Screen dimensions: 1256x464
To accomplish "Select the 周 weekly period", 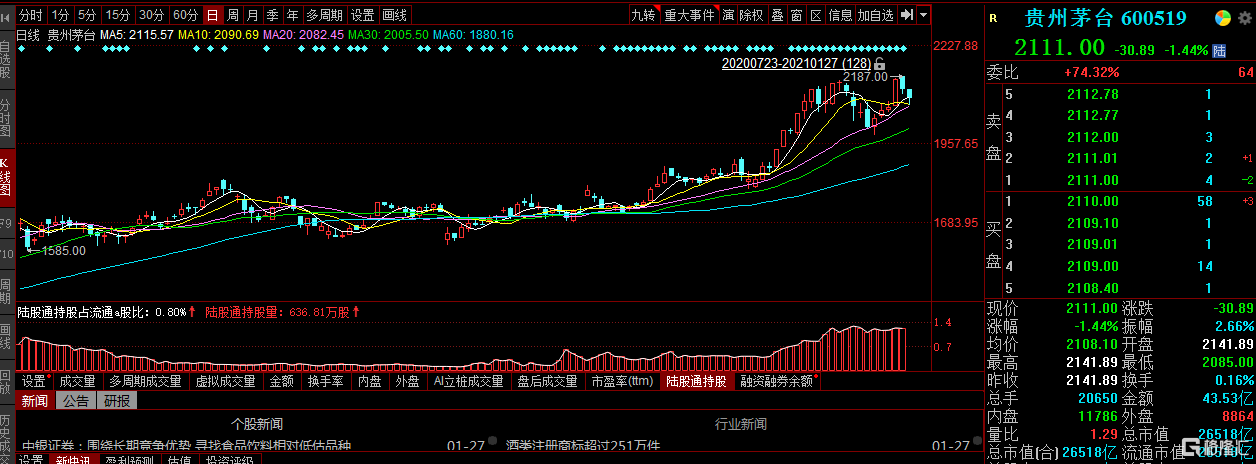I will pos(232,15).
